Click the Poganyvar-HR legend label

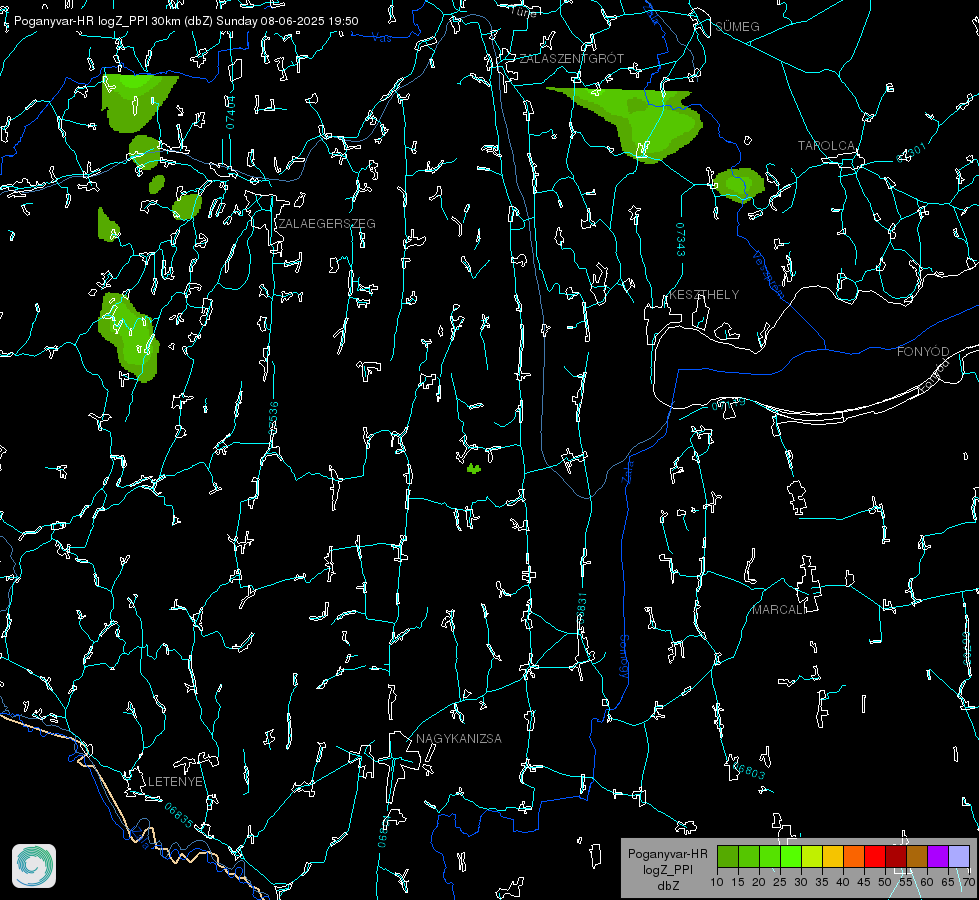(667, 853)
